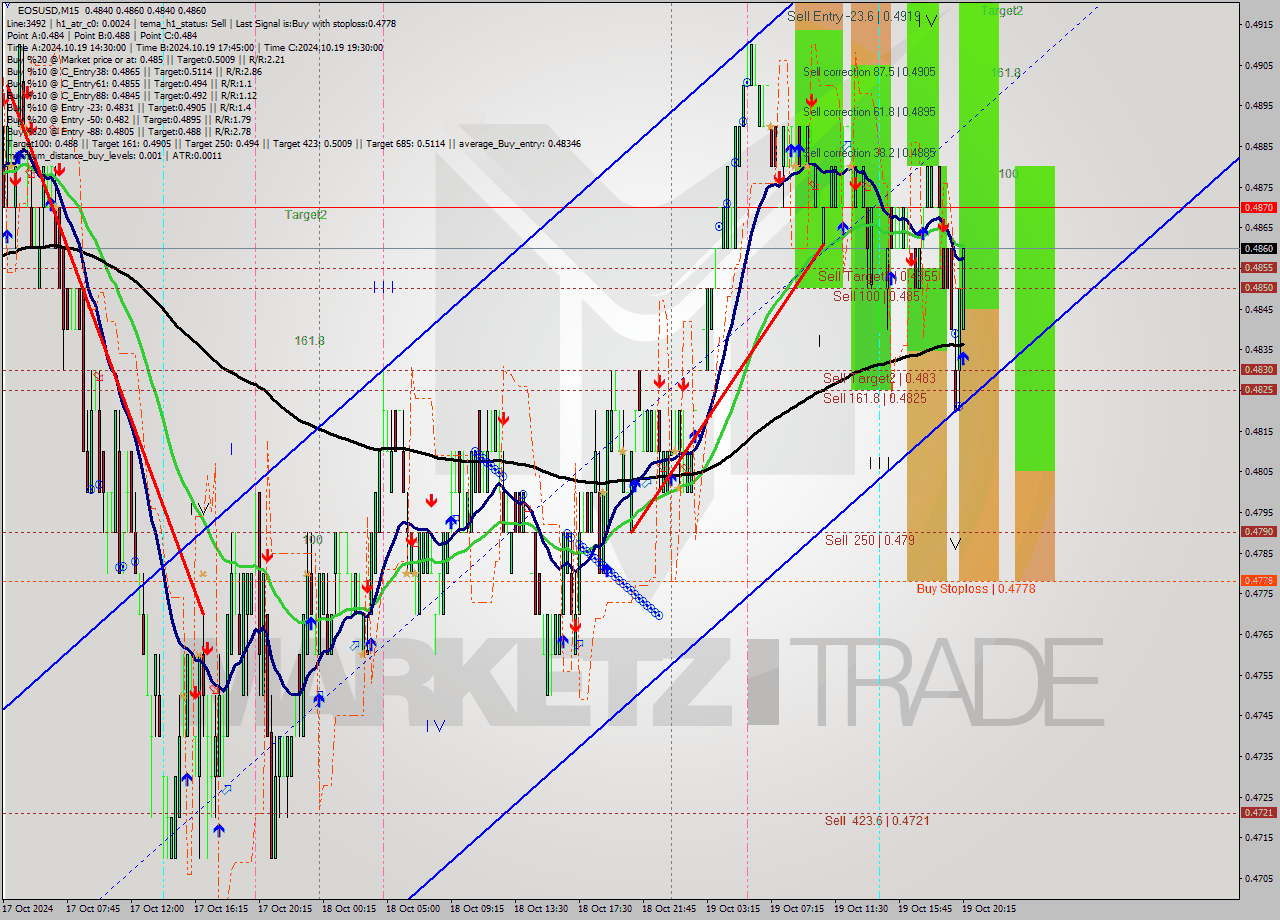Click the 0.4905 price axis label
Screen dimensions: 1280x920
tap(1258, 65)
